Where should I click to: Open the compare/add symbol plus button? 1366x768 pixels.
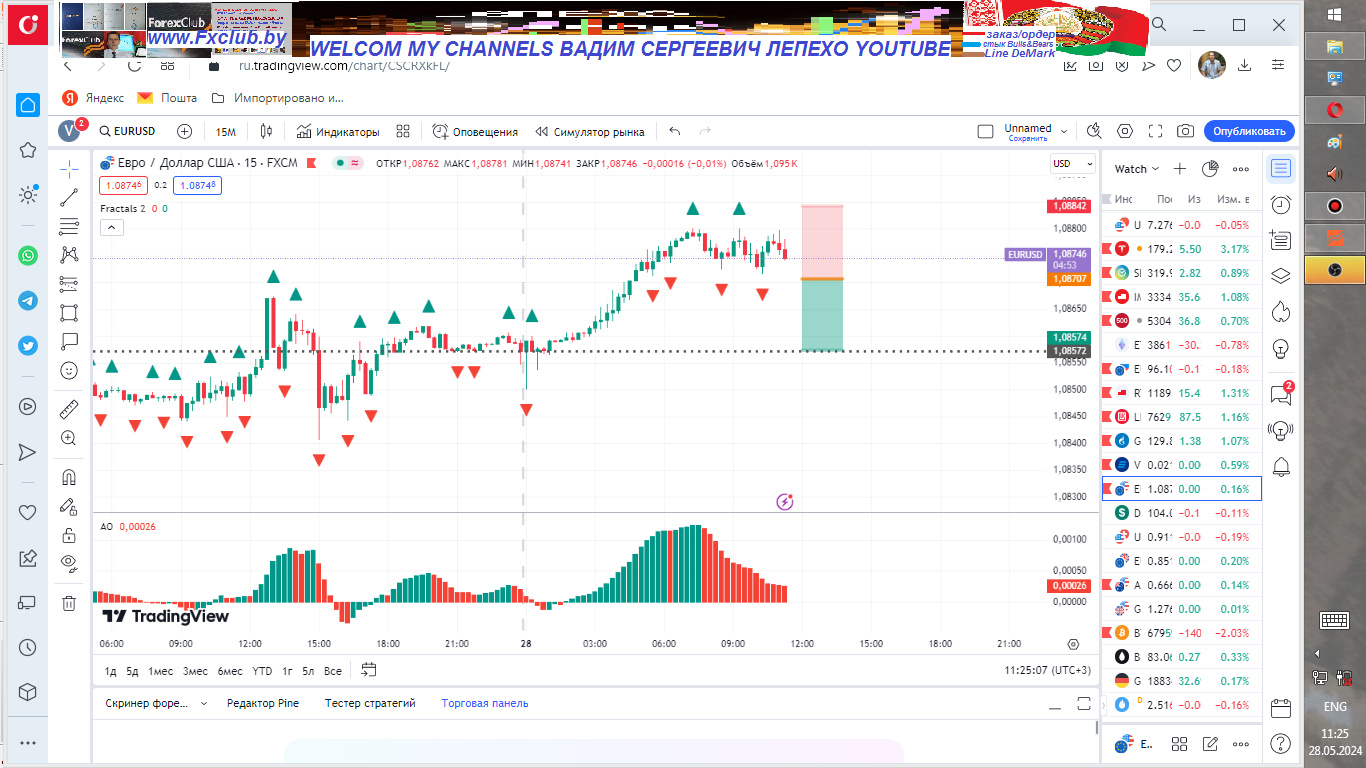pyautogui.click(x=185, y=131)
